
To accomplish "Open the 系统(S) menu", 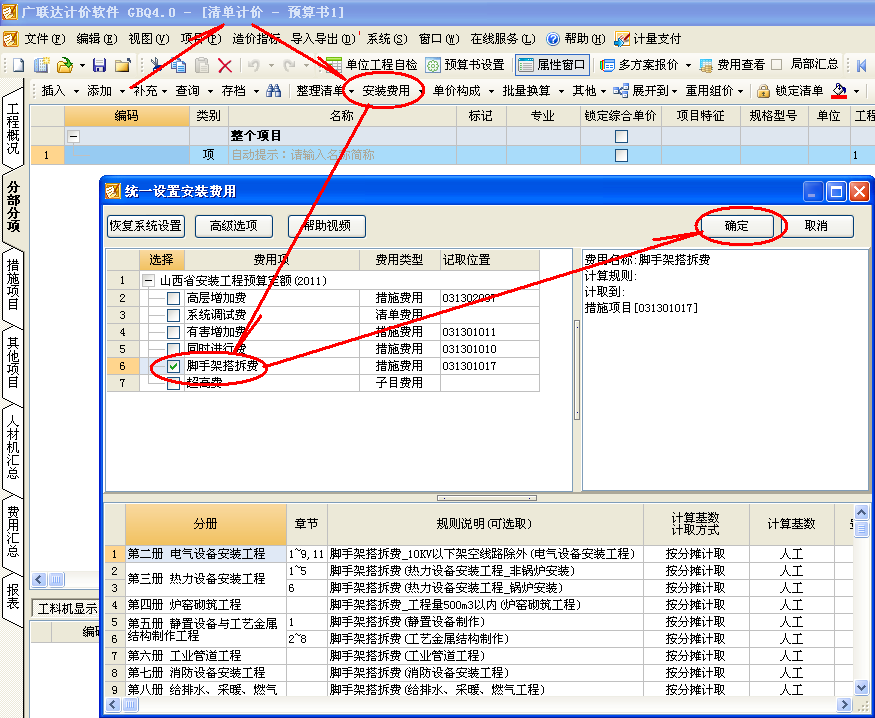I will [x=387, y=38].
